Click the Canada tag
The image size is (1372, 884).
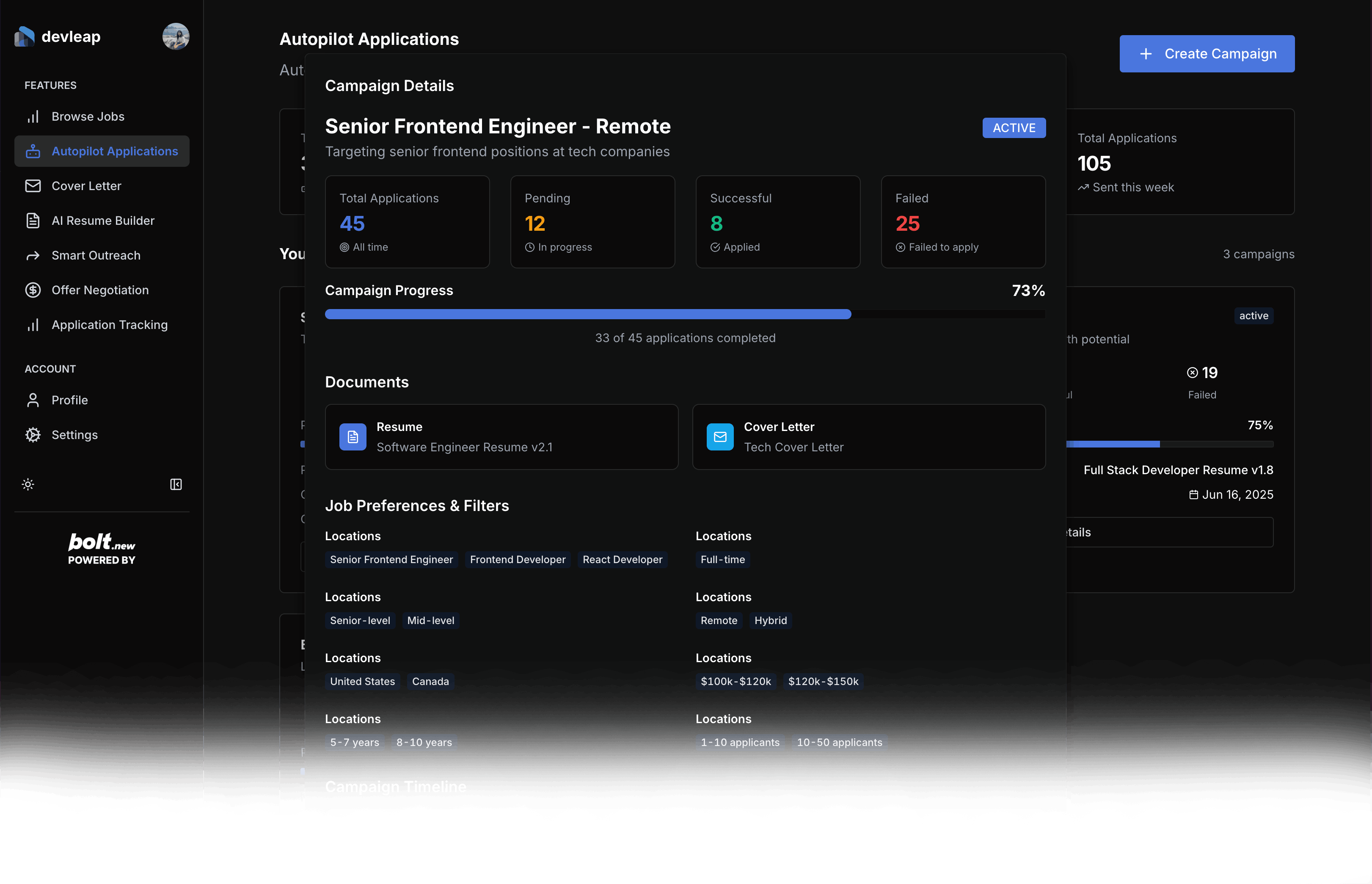click(430, 681)
